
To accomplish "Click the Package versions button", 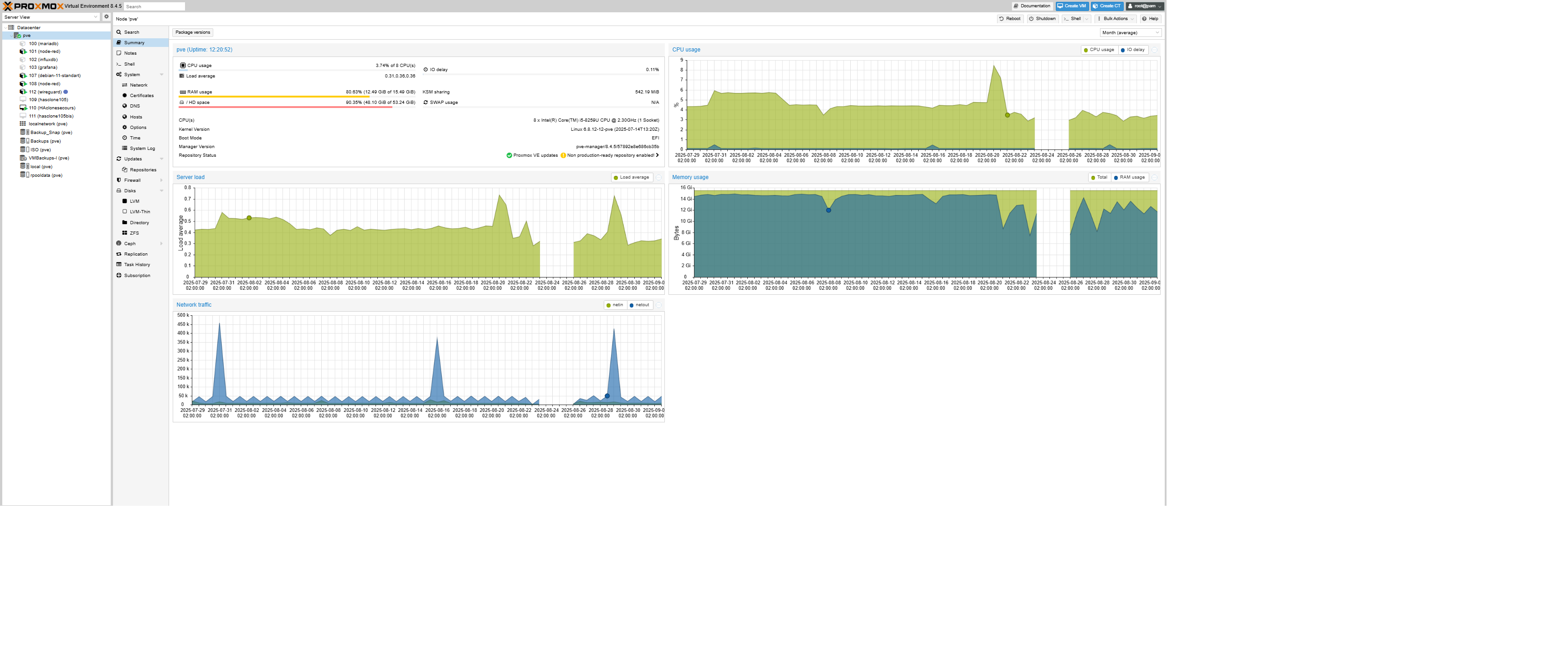I will 193,33.
